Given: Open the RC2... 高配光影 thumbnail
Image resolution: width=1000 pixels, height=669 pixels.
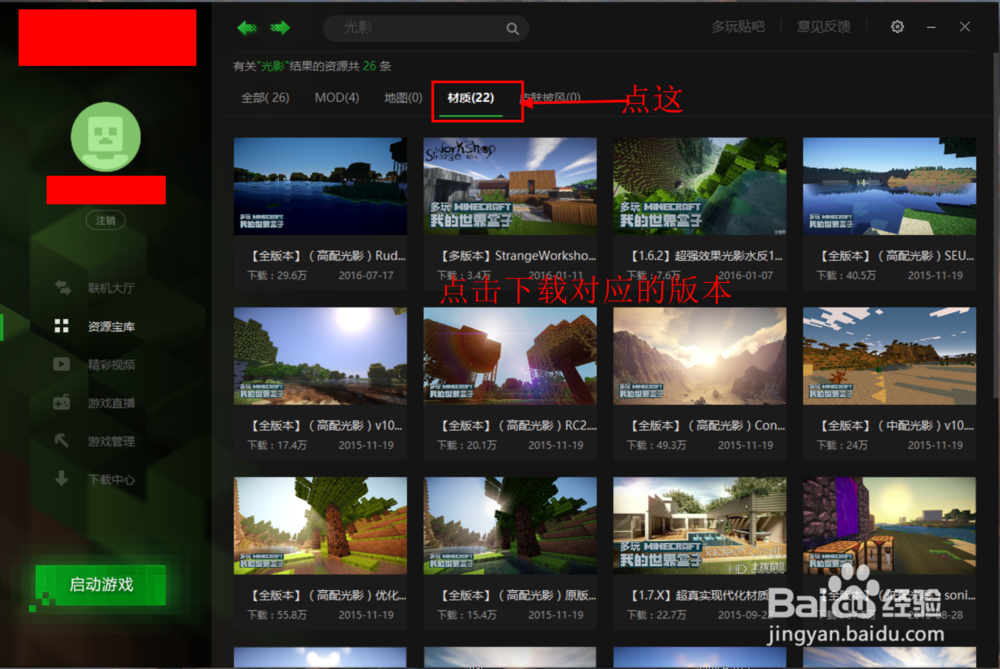Looking at the screenshot, I should [x=510, y=356].
